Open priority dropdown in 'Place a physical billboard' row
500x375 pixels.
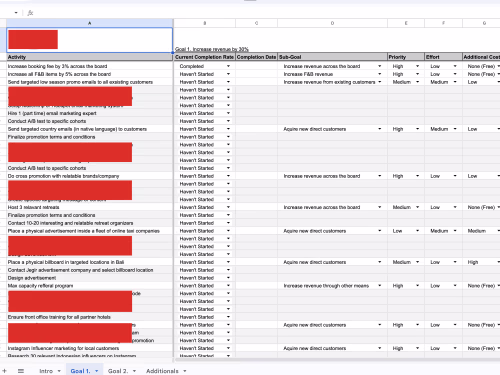click(417, 262)
